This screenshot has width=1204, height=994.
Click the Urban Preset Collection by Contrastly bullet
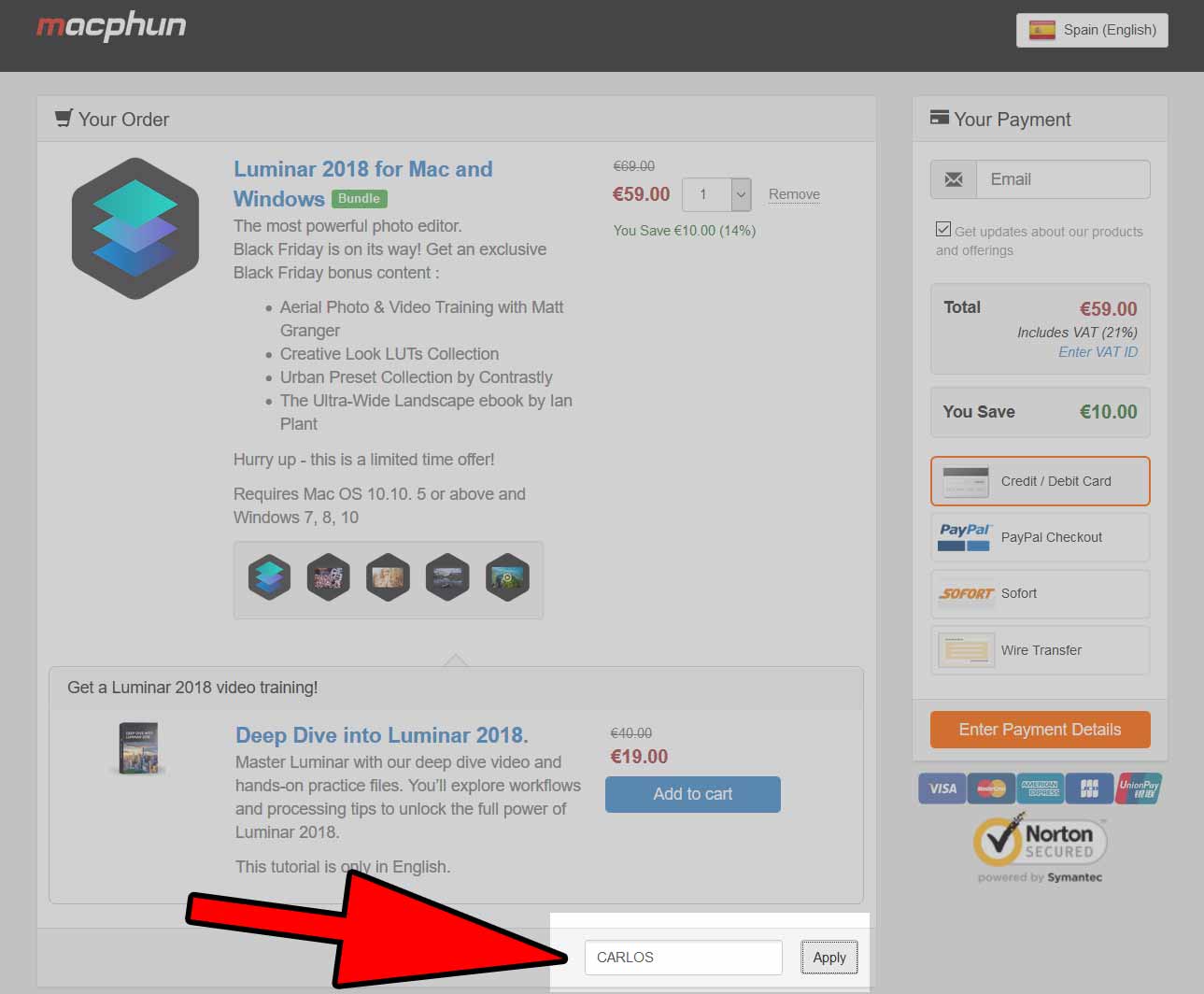(x=417, y=377)
